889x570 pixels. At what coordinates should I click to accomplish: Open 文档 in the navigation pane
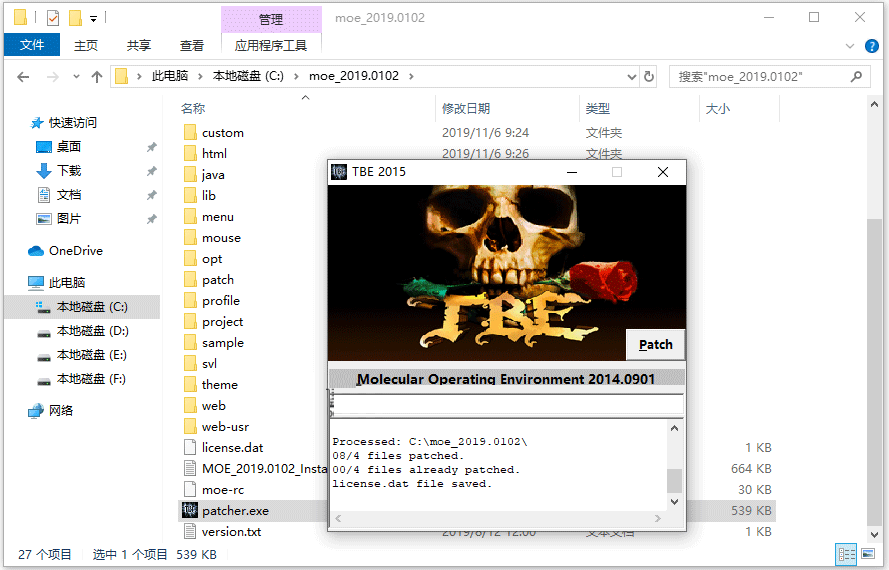(x=69, y=195)
